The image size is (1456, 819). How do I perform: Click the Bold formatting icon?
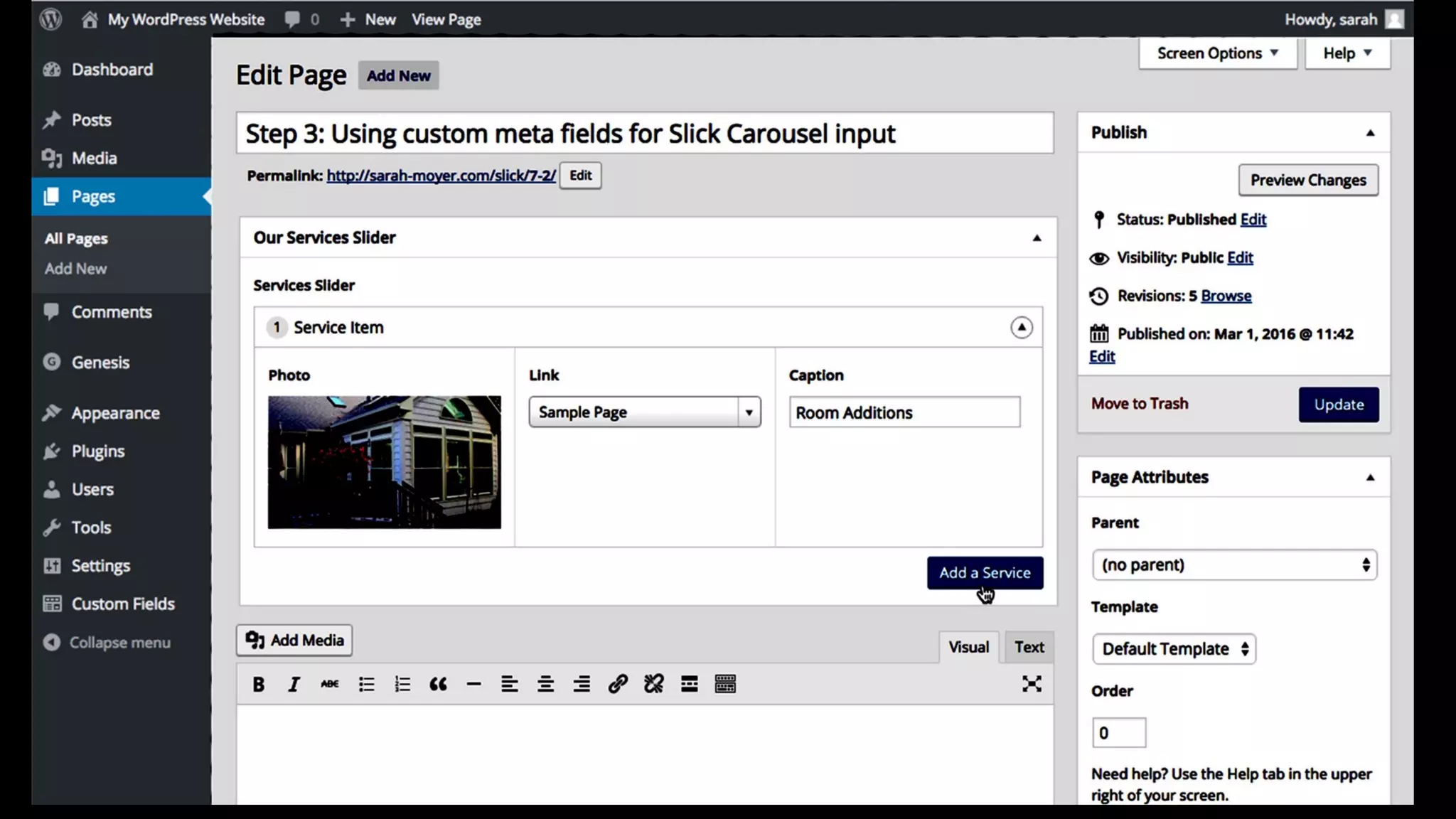[259, 684]
